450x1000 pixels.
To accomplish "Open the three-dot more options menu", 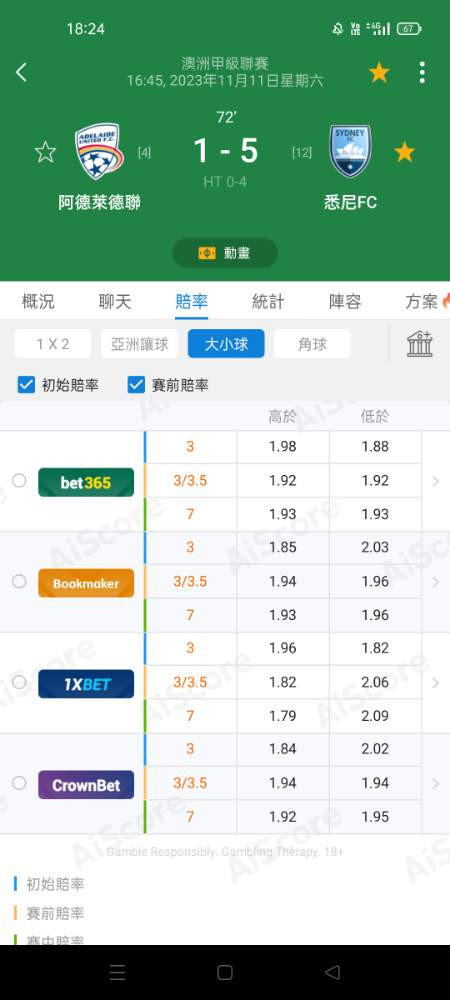I will pyautogui.click(x=422, y=72).
